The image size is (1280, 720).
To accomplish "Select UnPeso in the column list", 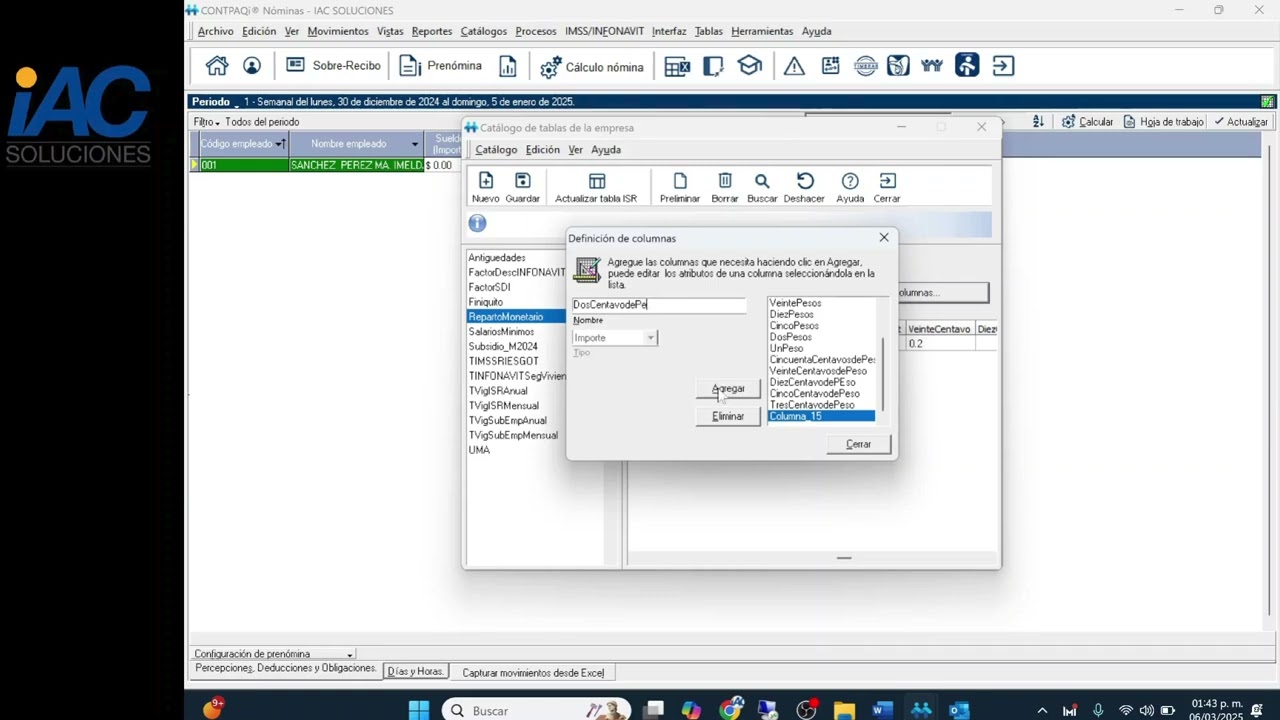I will pyautogui.click(x=786, y=349).
